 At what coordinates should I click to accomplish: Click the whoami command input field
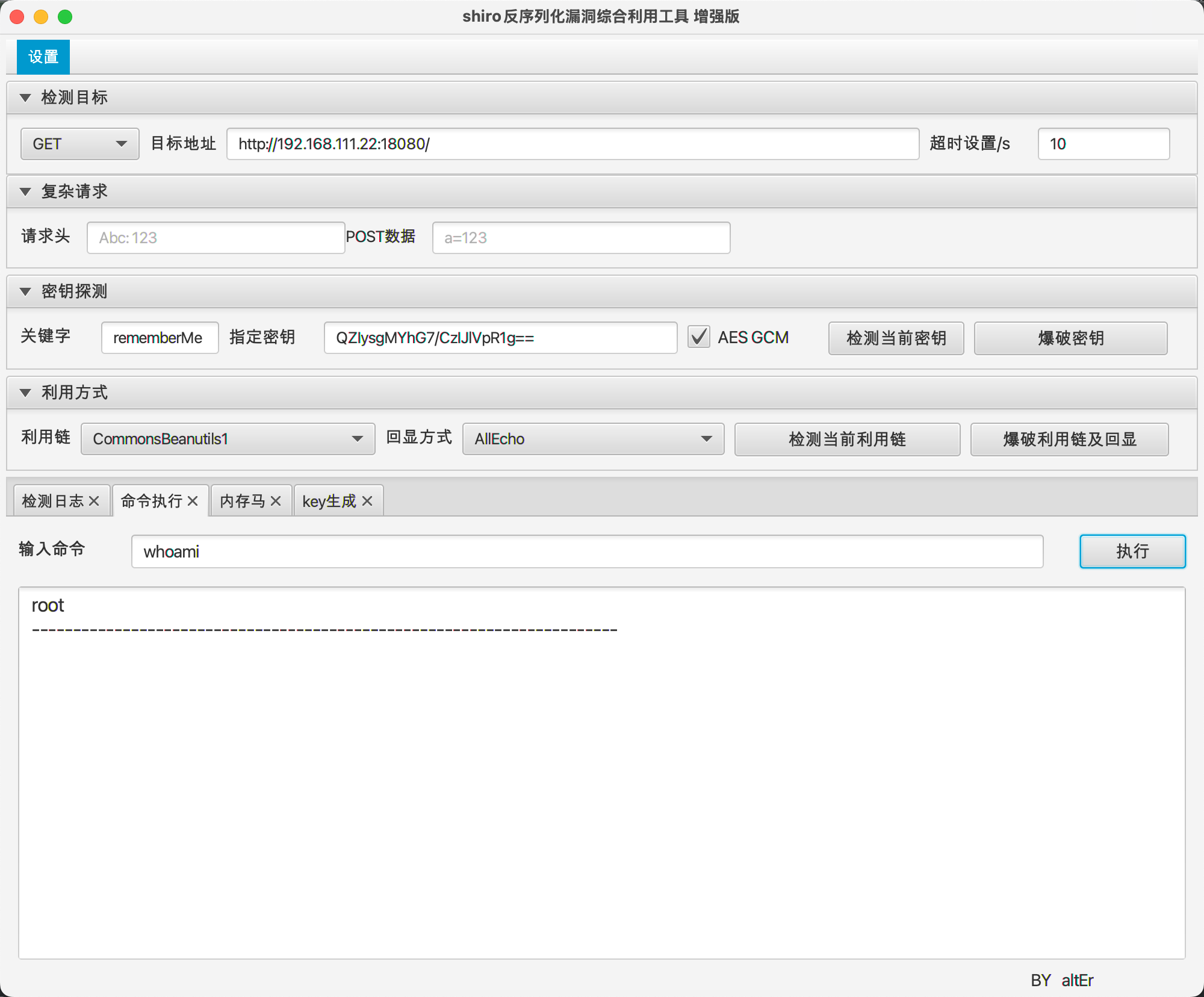click(587, 551)
